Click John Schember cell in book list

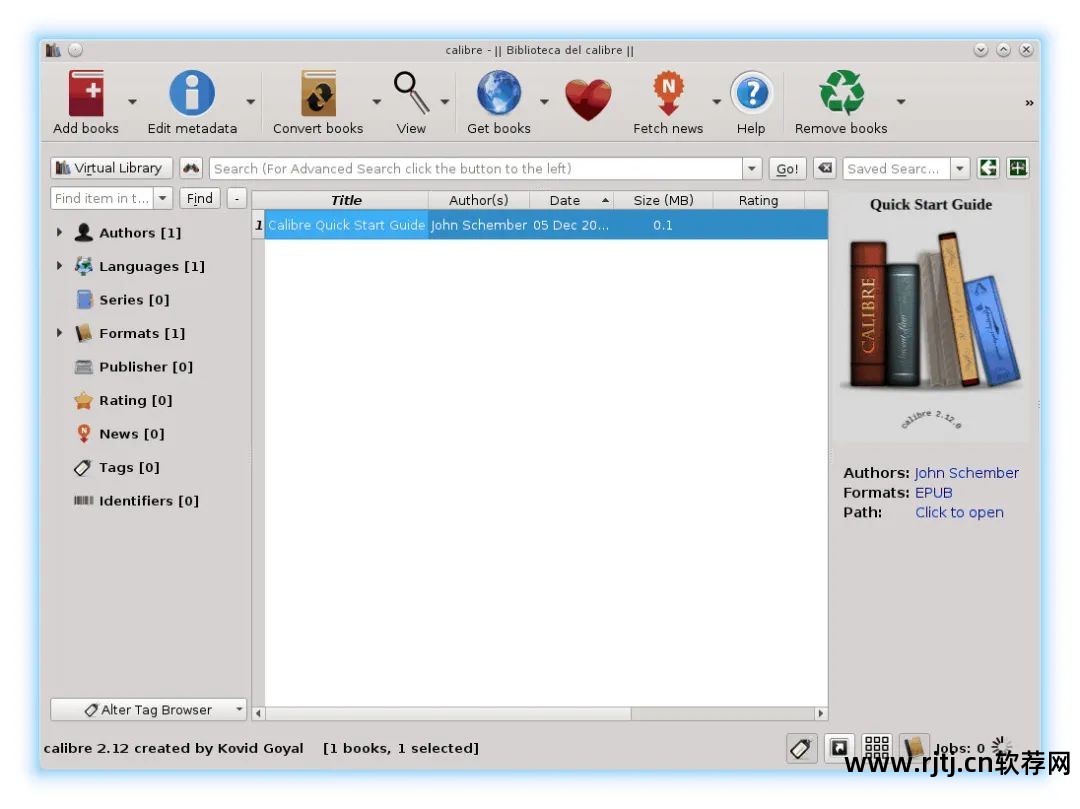[479, 225]
